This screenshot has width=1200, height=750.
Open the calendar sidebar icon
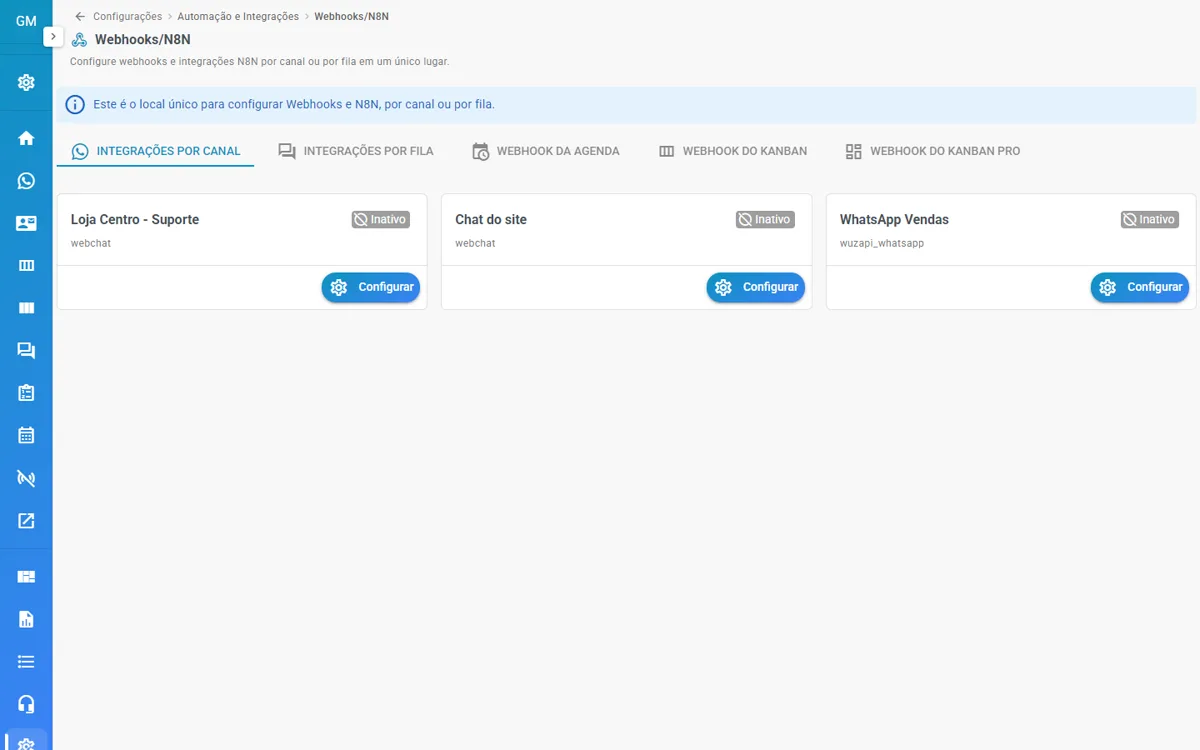[26, 435]
